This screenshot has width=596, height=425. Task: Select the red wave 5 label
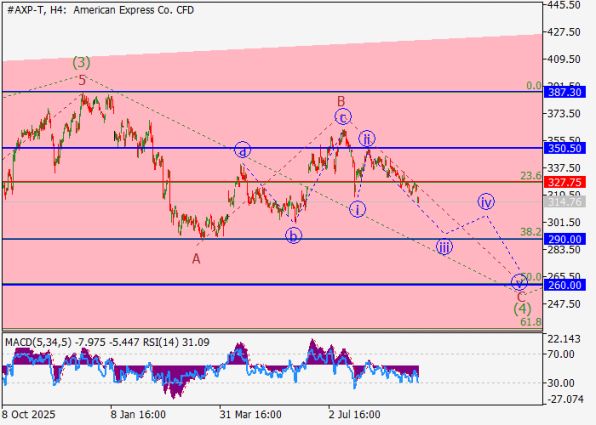82,80
